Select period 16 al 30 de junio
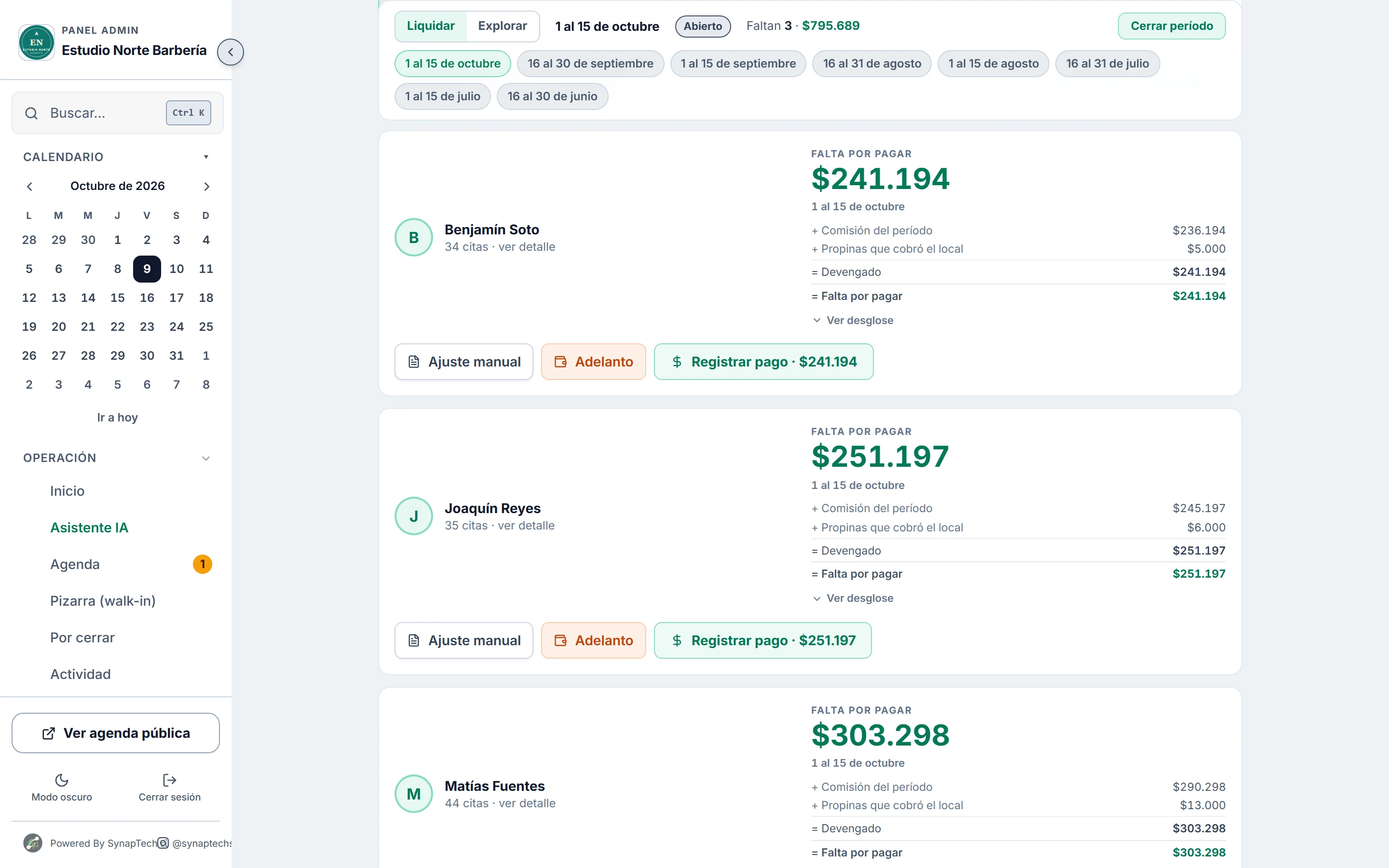The image size is (1389, 868). point(552,96)
